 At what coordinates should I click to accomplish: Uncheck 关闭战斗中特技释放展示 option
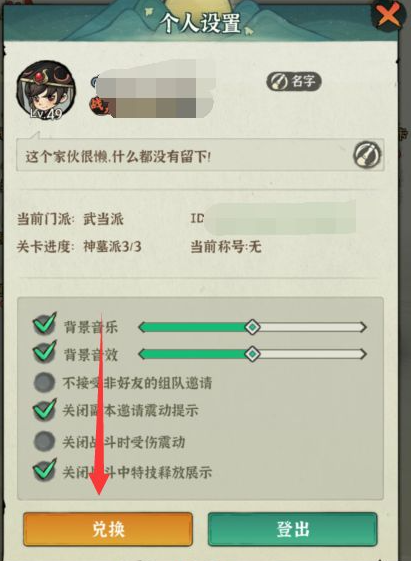coord(44,470)
